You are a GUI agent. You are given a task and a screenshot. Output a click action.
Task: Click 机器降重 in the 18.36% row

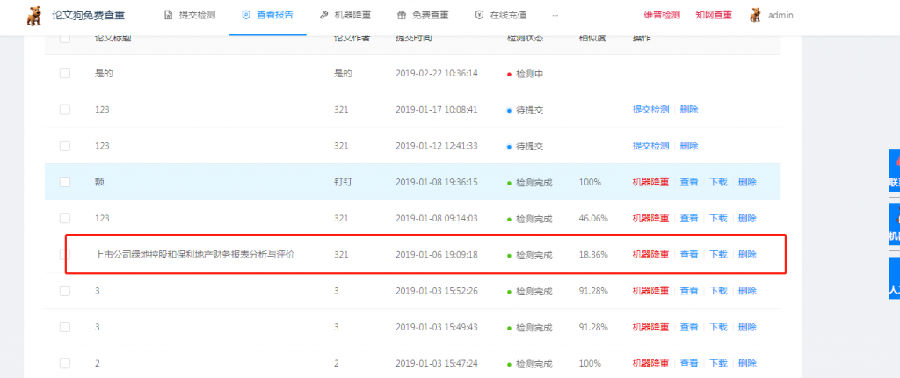point(651,254)
